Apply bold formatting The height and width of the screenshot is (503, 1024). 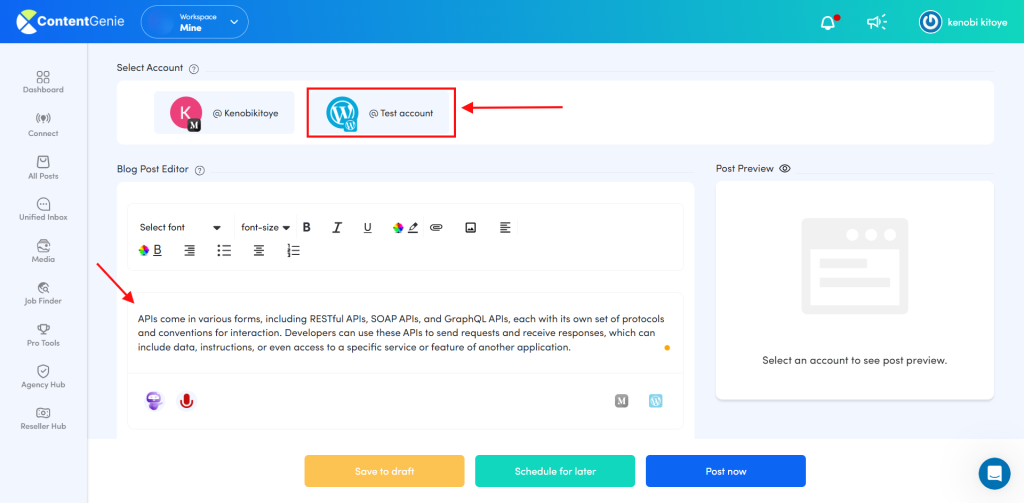point(306,227)
